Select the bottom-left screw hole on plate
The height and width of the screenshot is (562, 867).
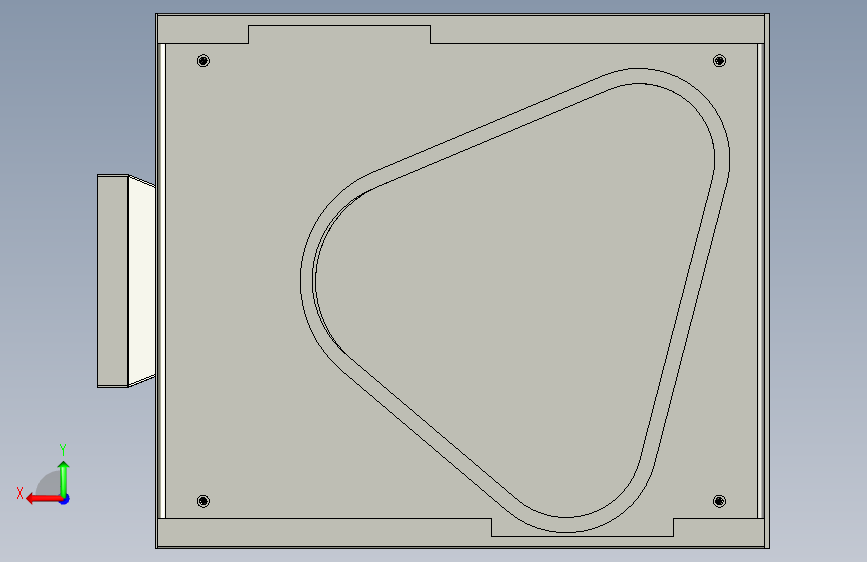pos(203,501)
